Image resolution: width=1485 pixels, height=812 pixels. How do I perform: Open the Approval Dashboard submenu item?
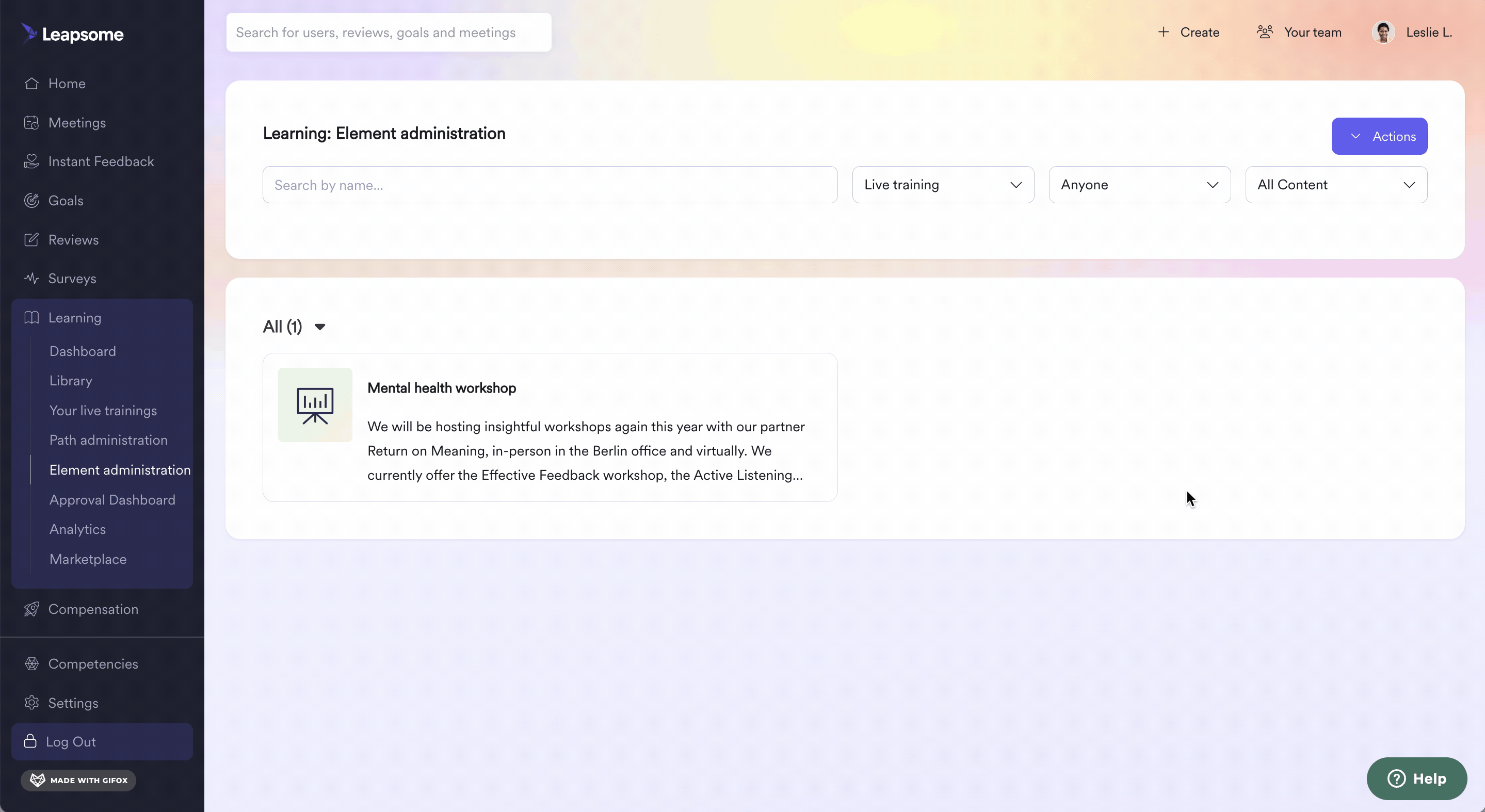pyautogui.click(x=112, y=500)
